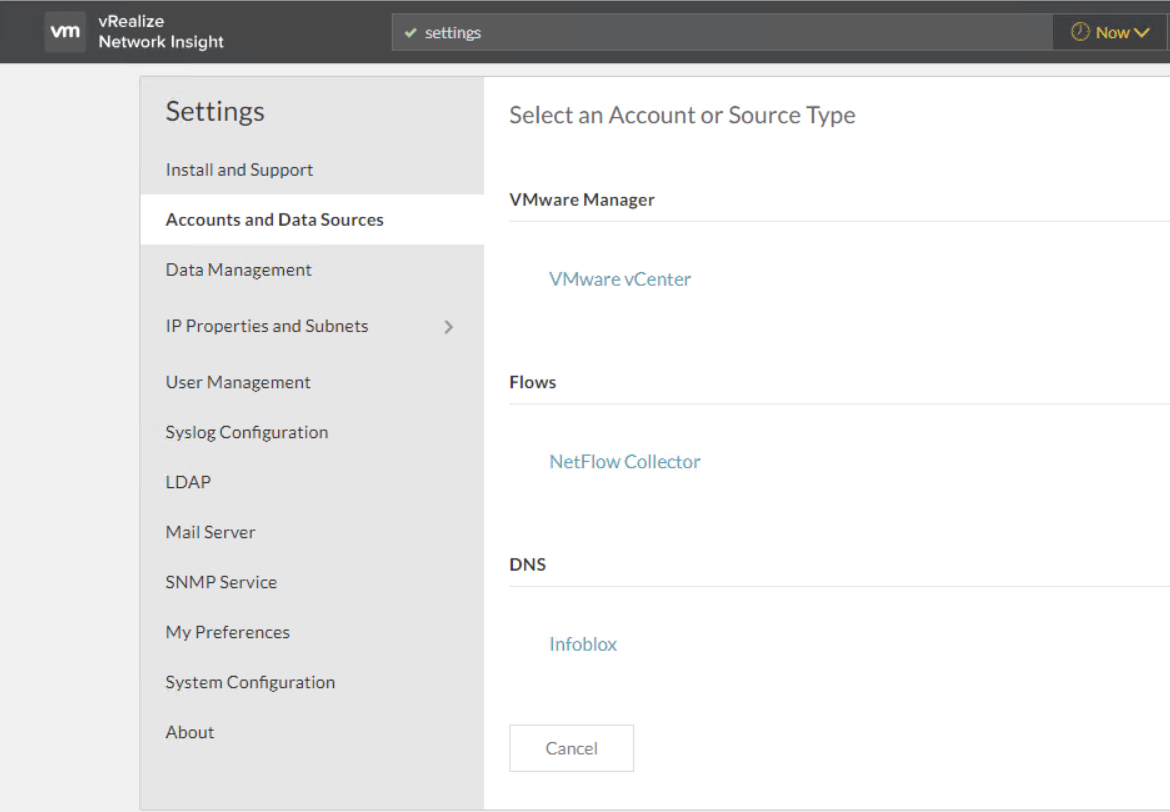Image resolution: width=1170 pixels, height=812 pixels.
Task: Open the About page
Action: pos(190,732)
